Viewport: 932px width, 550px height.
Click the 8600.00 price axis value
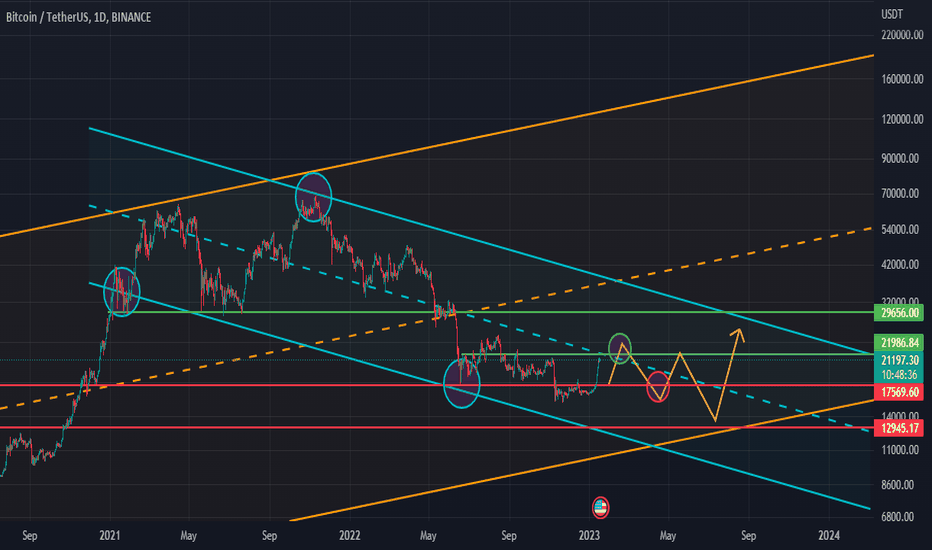(898, 485)
